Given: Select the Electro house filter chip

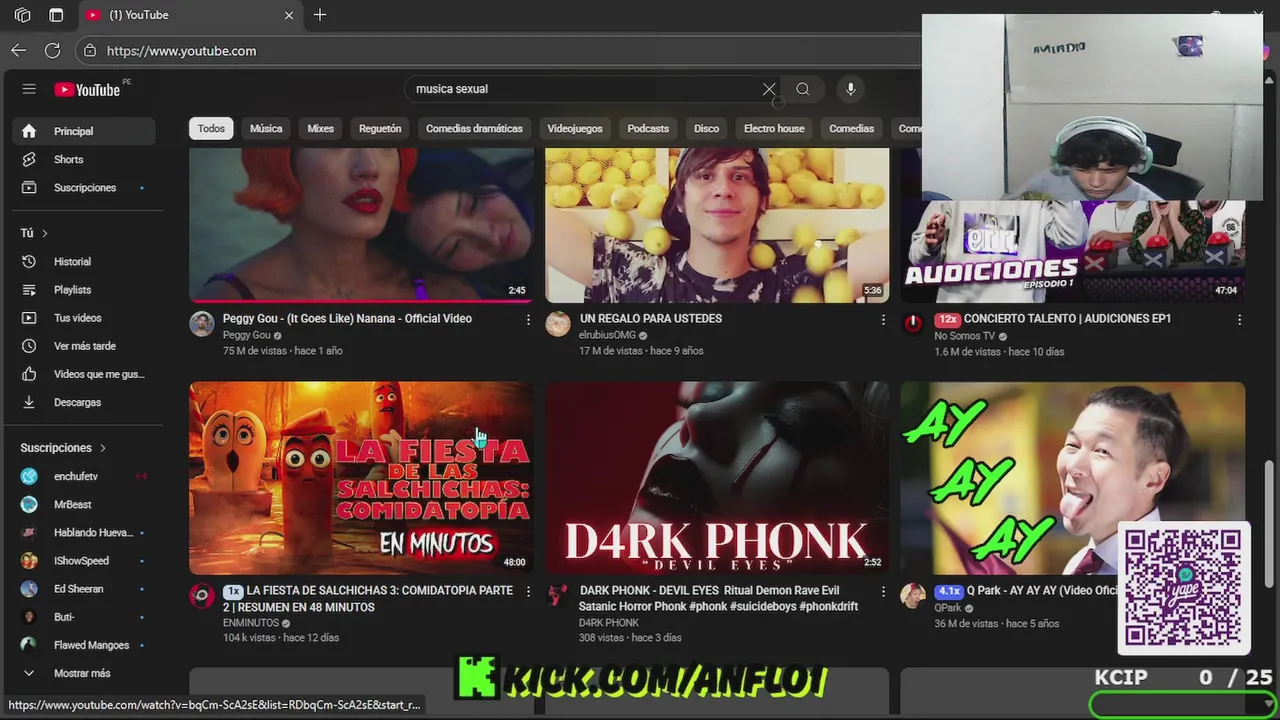Looking at the screenshot, I should pyautogui.click(x=774, y=128).
